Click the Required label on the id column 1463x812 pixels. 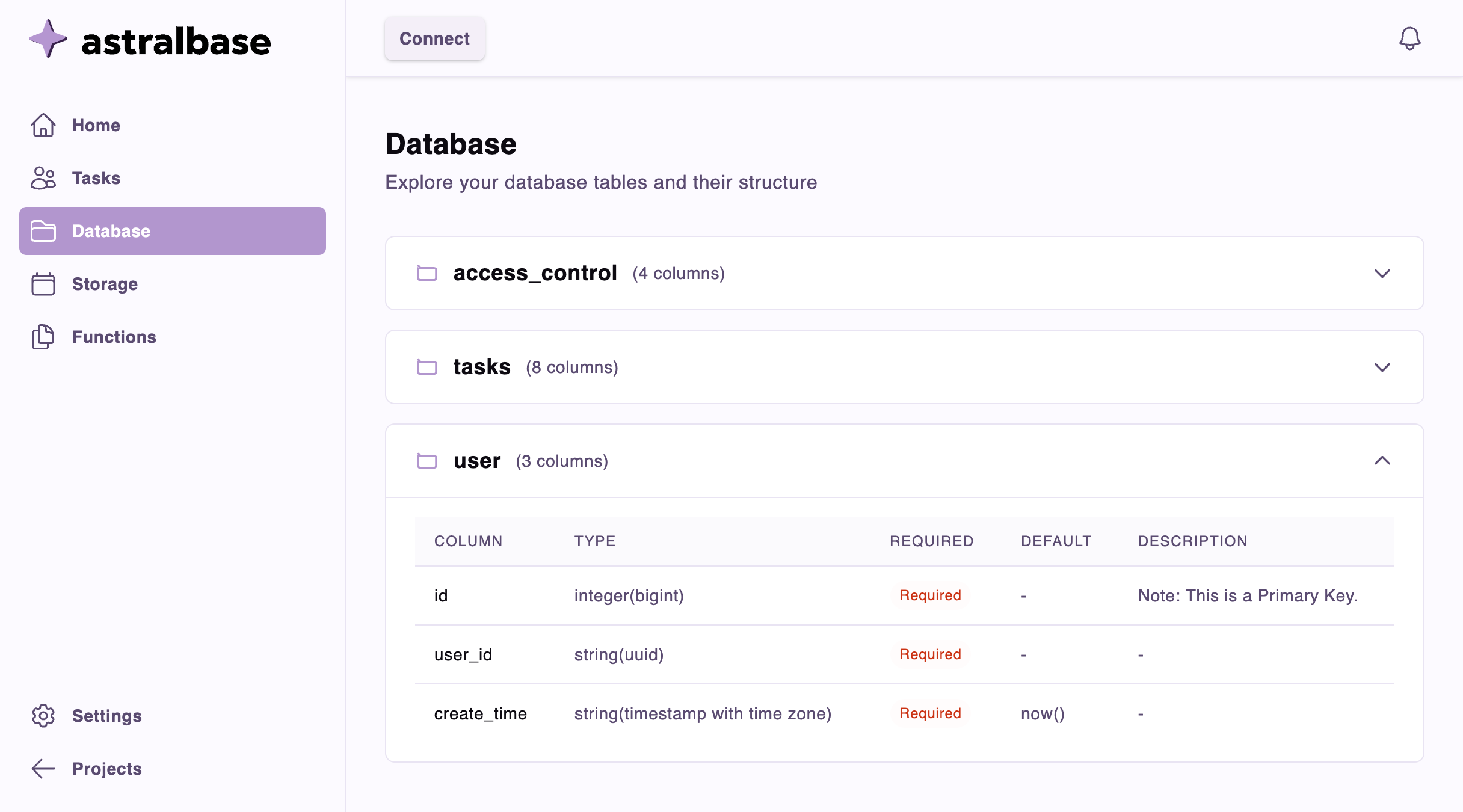(929, 595)
